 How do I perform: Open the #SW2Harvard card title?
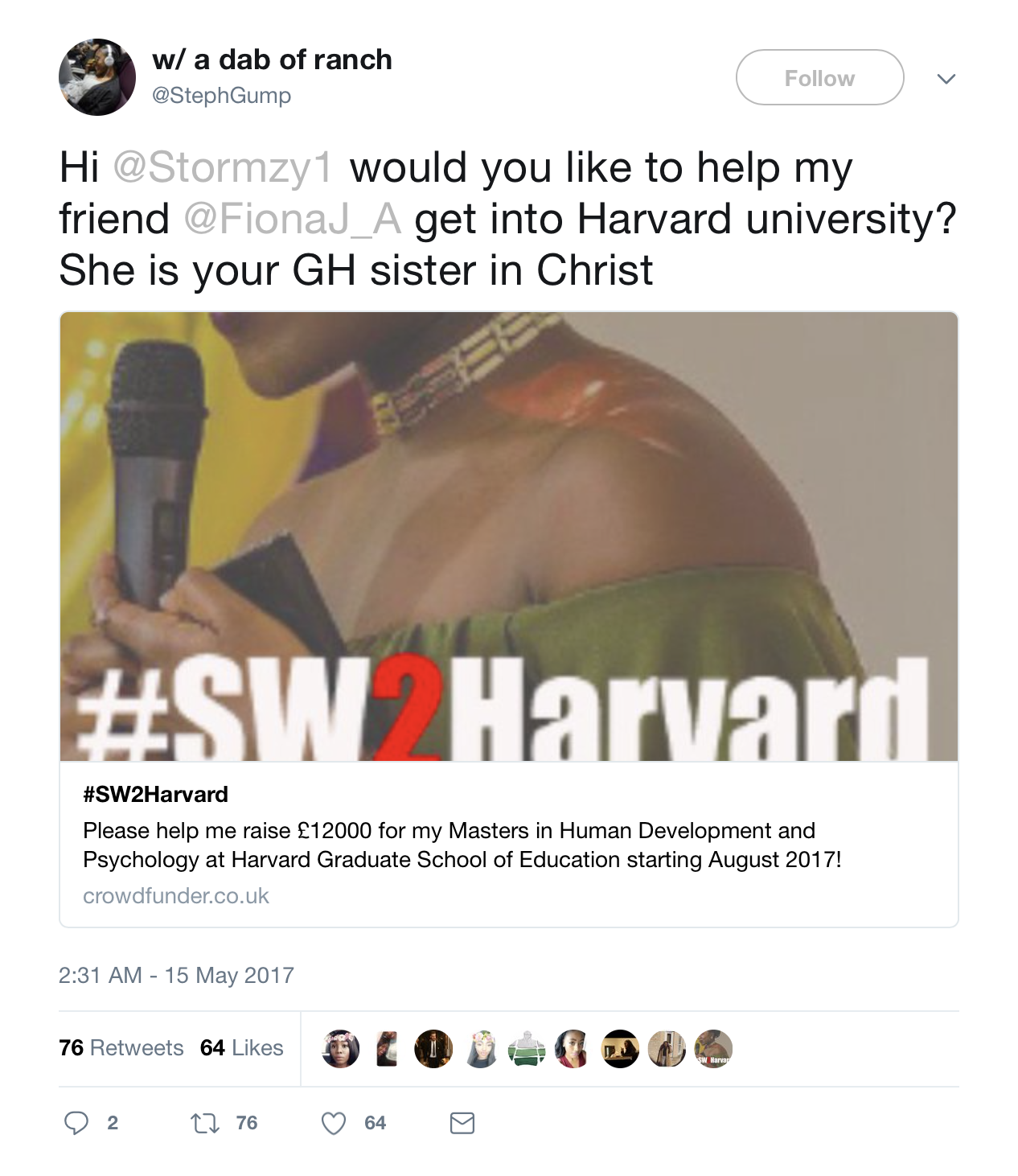[x=155, y=794]
